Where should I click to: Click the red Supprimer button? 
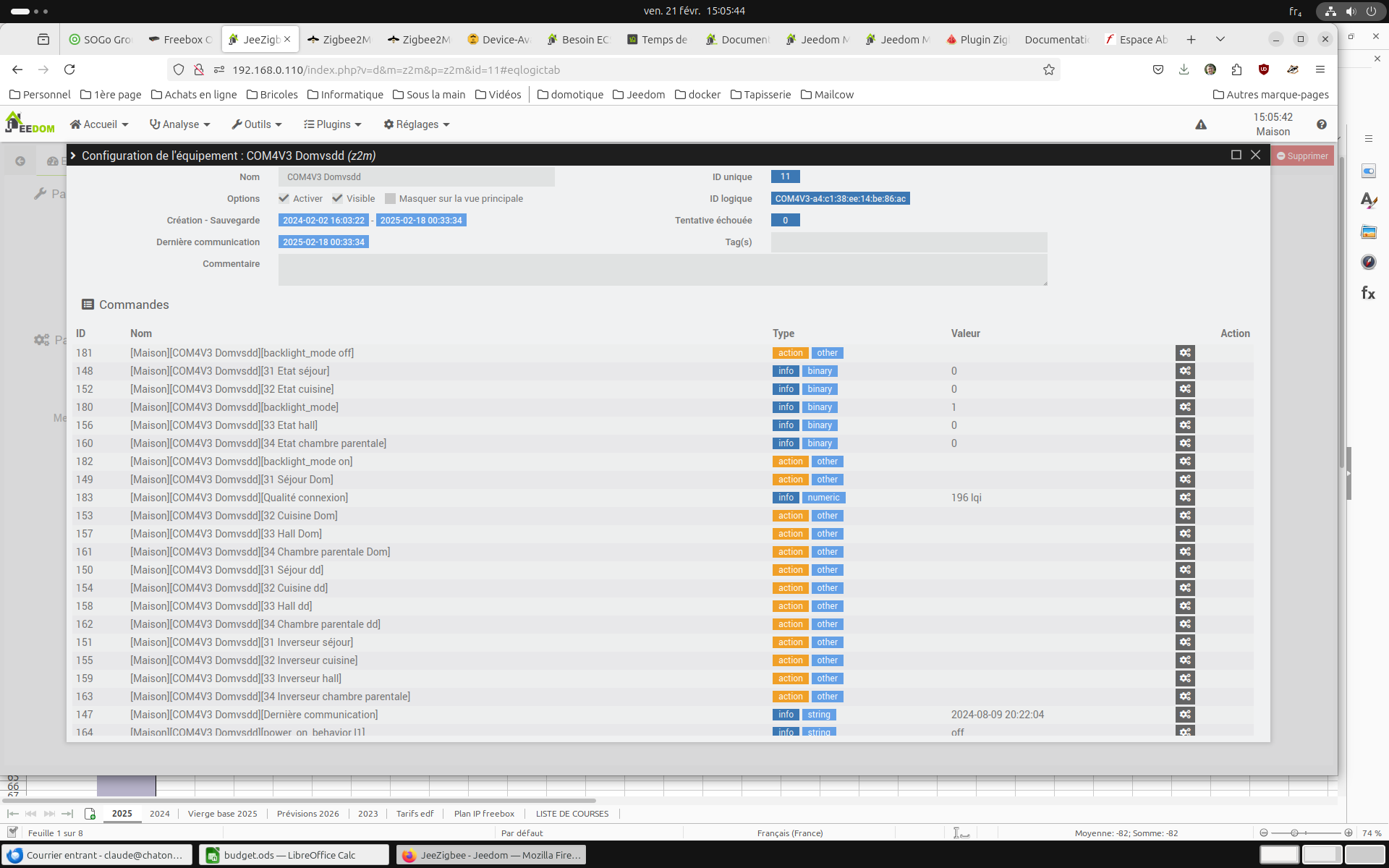pyautogui.click(x=1302, y=156)
